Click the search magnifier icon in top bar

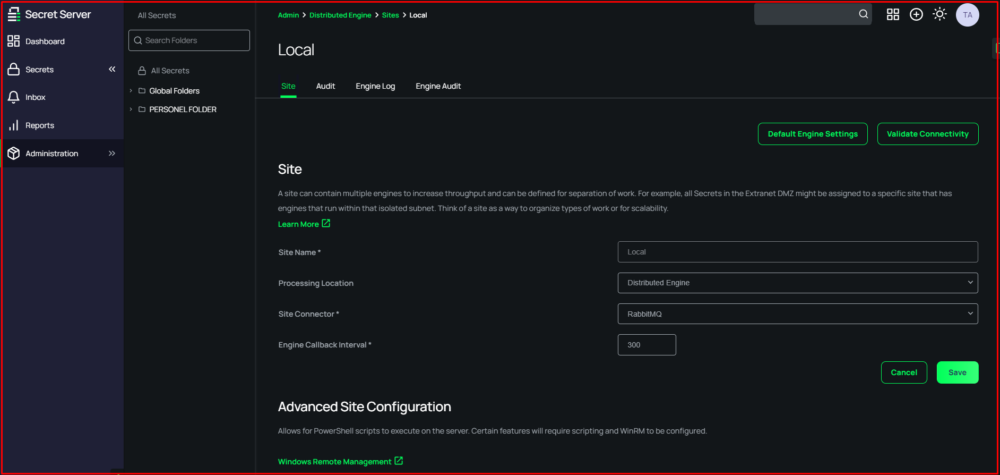pos(863,14)
